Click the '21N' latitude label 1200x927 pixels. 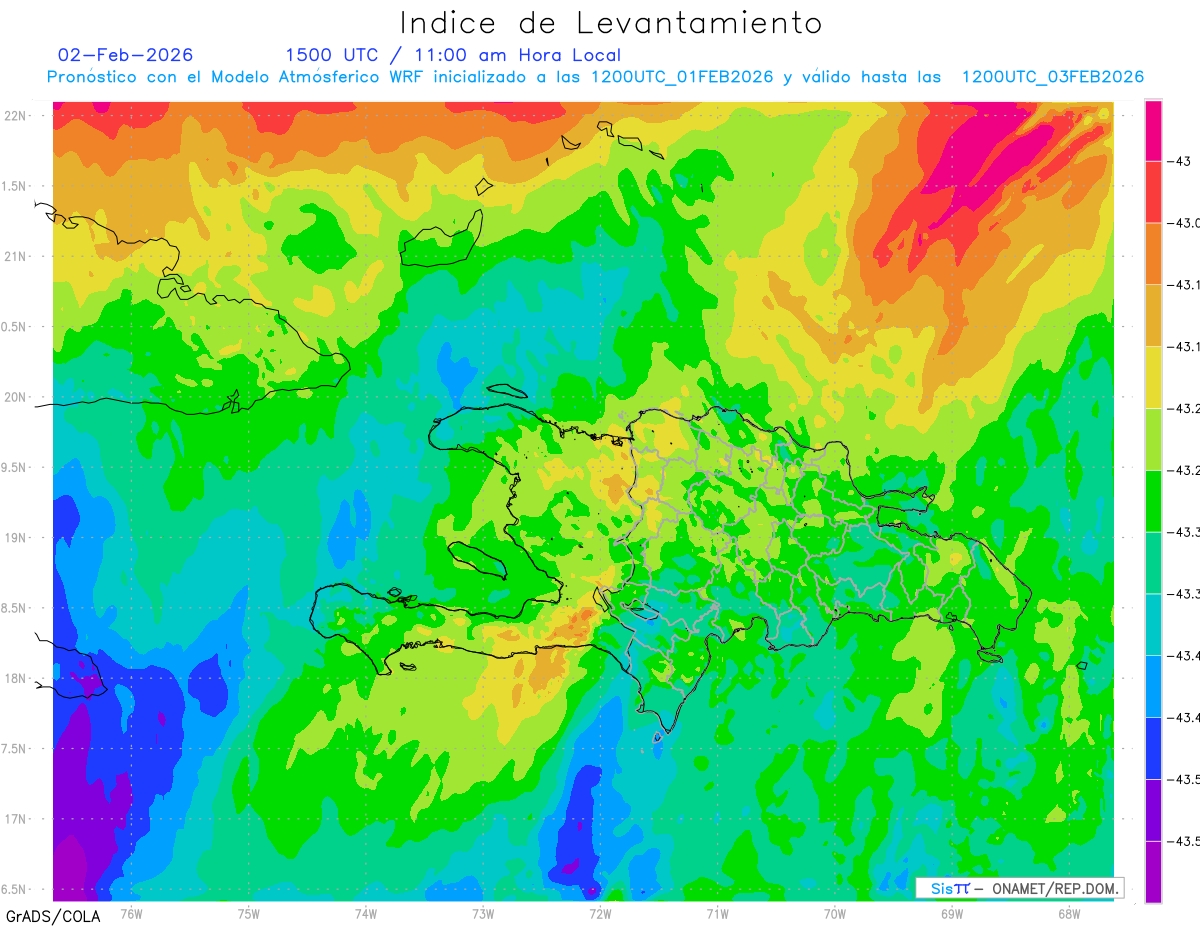point(17,256)
